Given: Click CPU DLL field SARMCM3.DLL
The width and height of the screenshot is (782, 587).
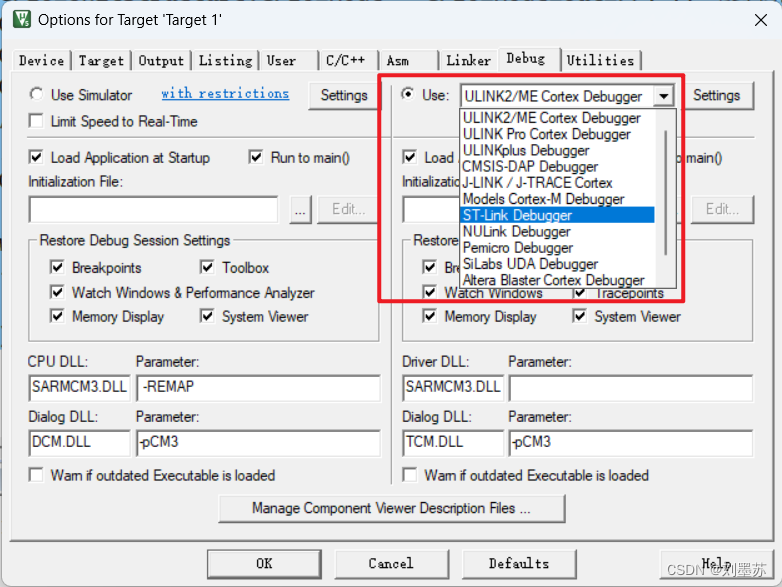Looking at the screenshot, I should 80,388.
